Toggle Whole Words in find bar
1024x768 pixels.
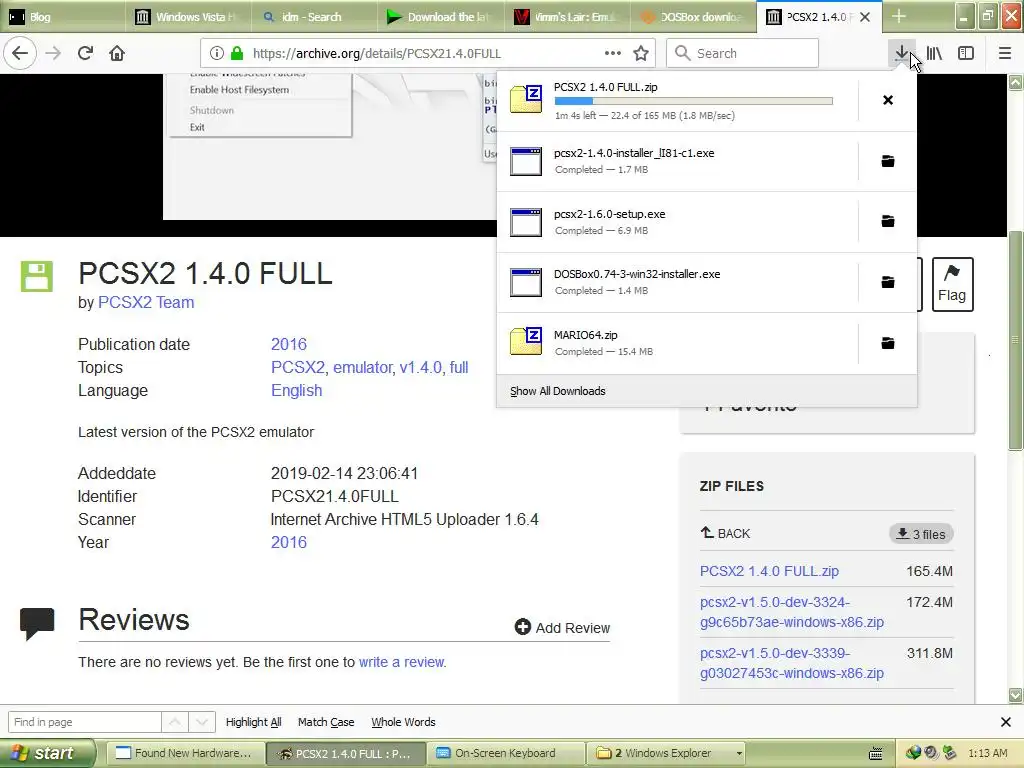point(403,722)
